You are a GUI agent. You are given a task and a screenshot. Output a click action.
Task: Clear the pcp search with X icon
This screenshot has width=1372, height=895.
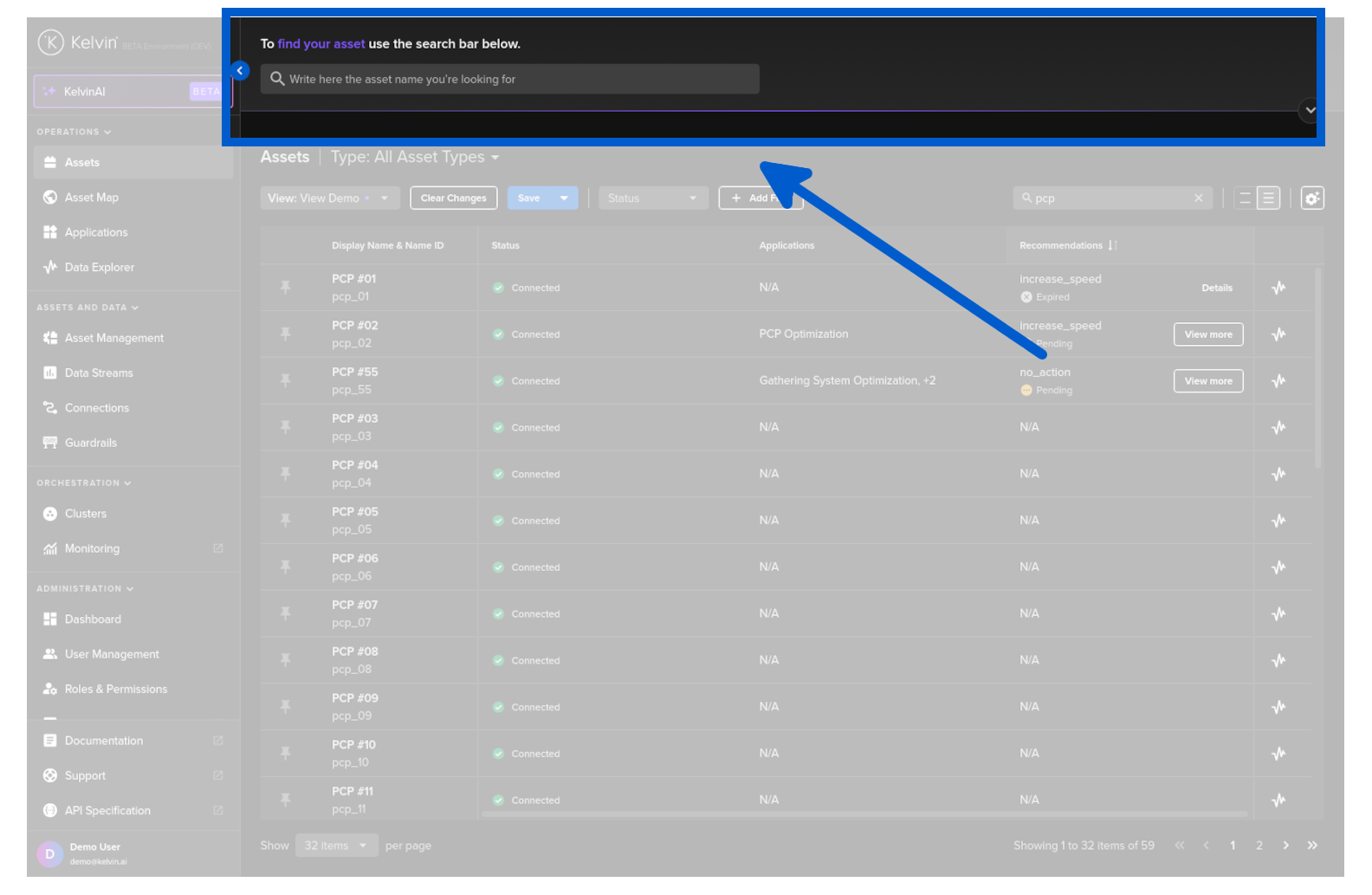1199,198
